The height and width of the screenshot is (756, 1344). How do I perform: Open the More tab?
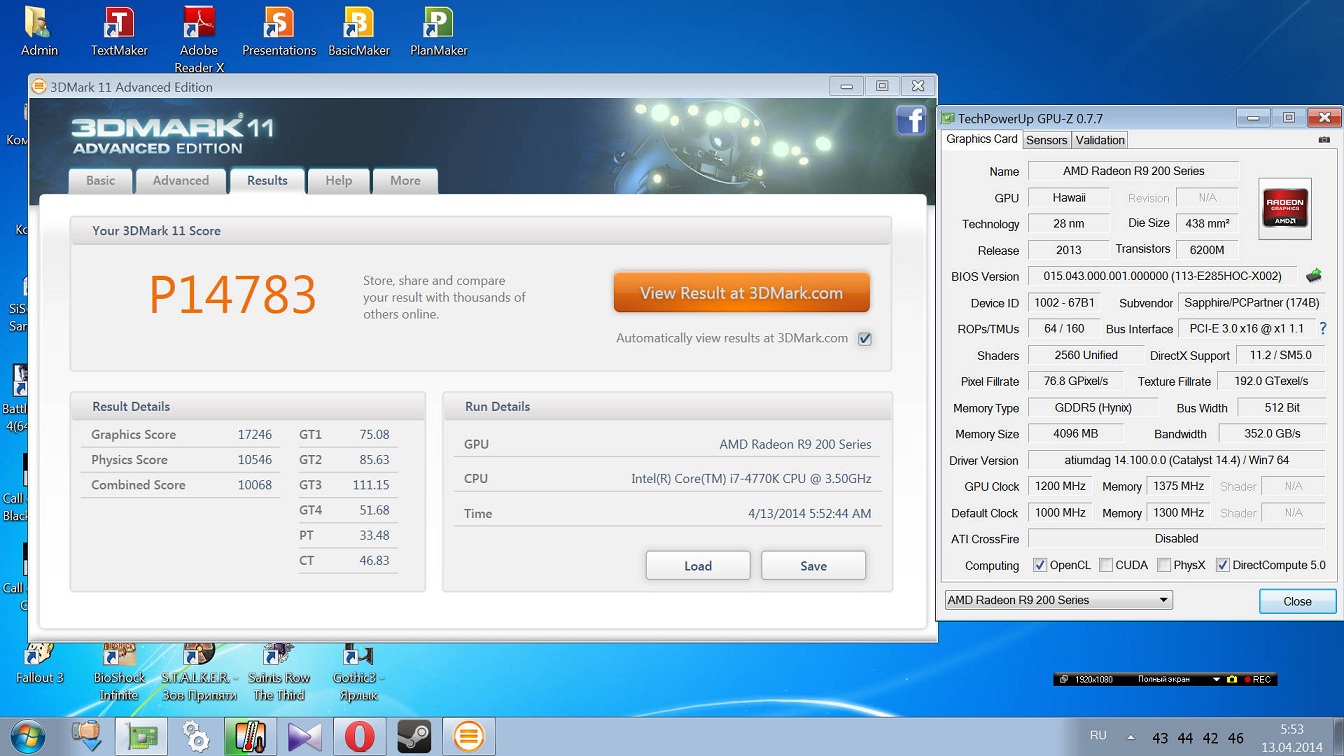point(405,181)
